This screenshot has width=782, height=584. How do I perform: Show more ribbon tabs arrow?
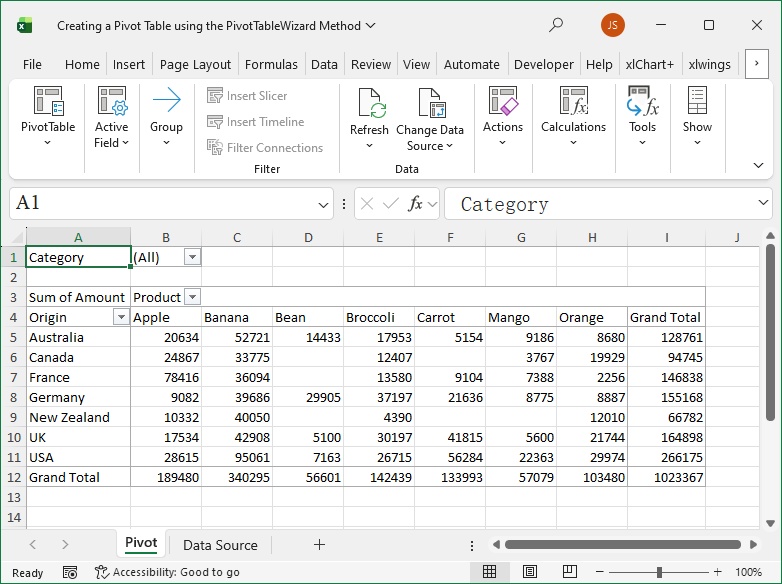[x=757, y=63]
